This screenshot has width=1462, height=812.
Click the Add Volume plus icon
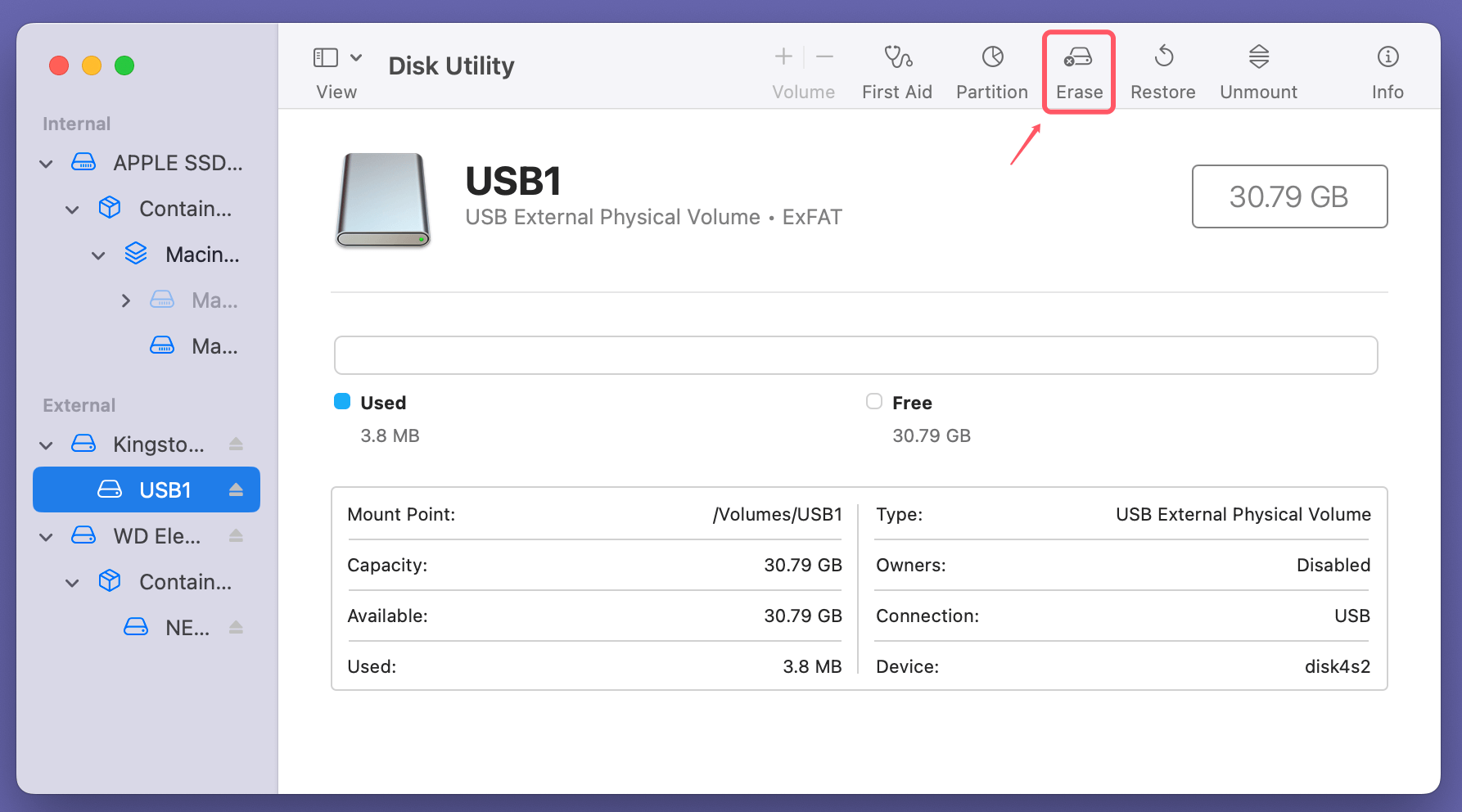[783, 56]
